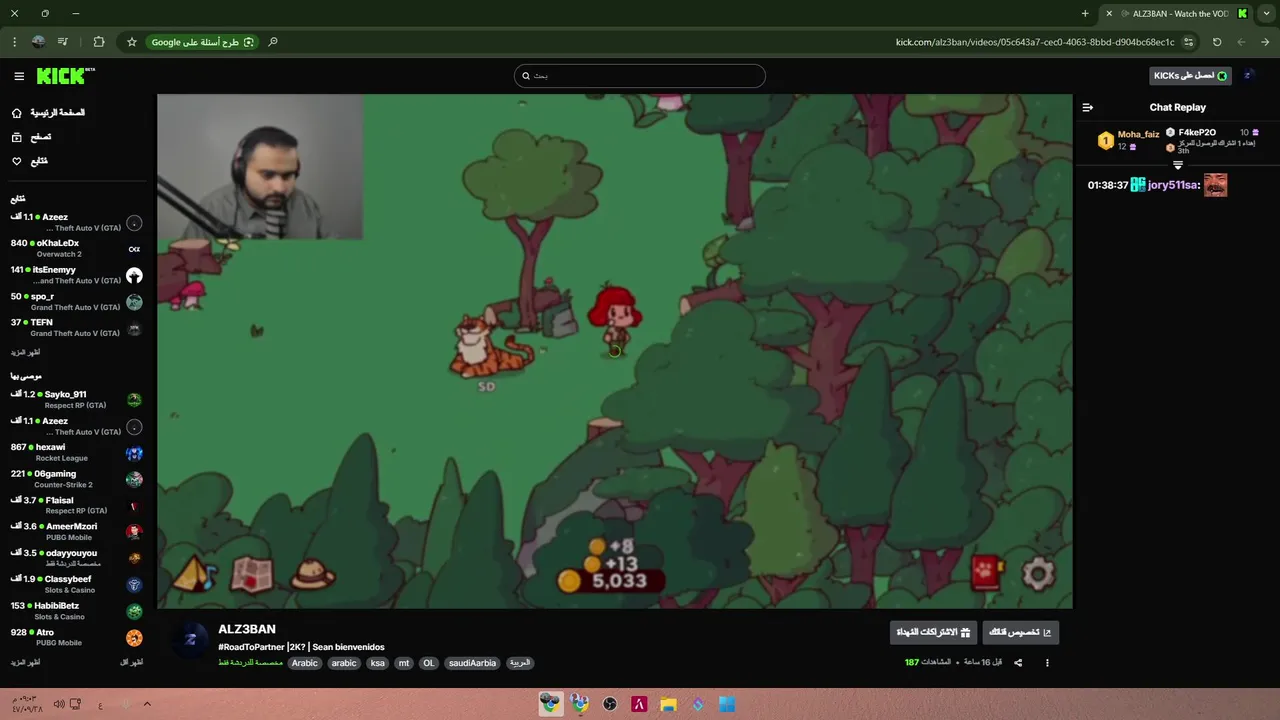Open hexawi Rocket League channel

click(x=76, y=453)
